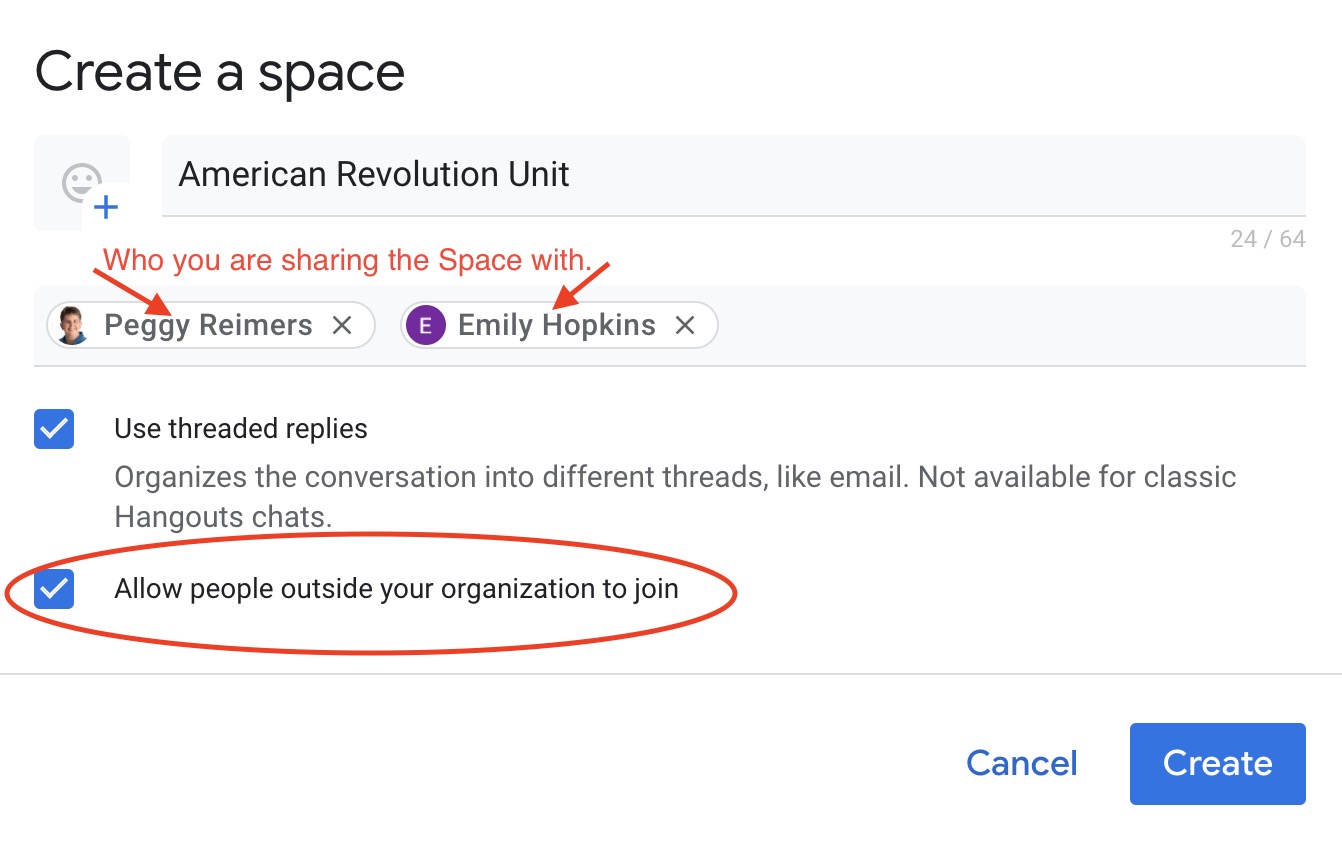Create the American Revolution Unit space

[x=1217, y=763]
